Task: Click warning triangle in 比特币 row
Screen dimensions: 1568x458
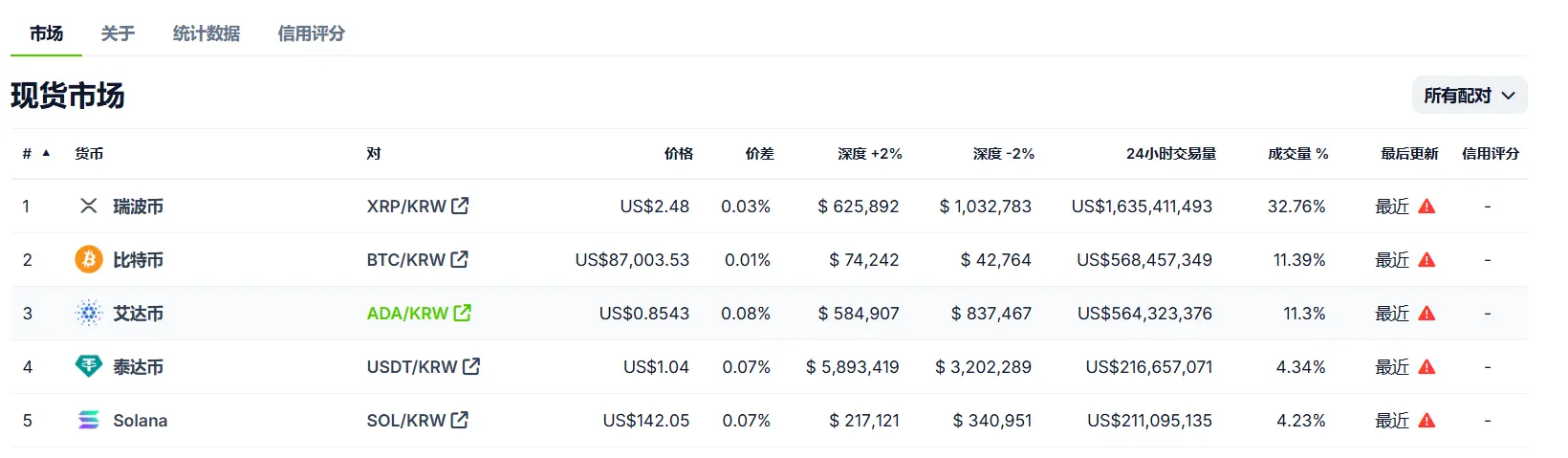Action: click(1427, 259)
